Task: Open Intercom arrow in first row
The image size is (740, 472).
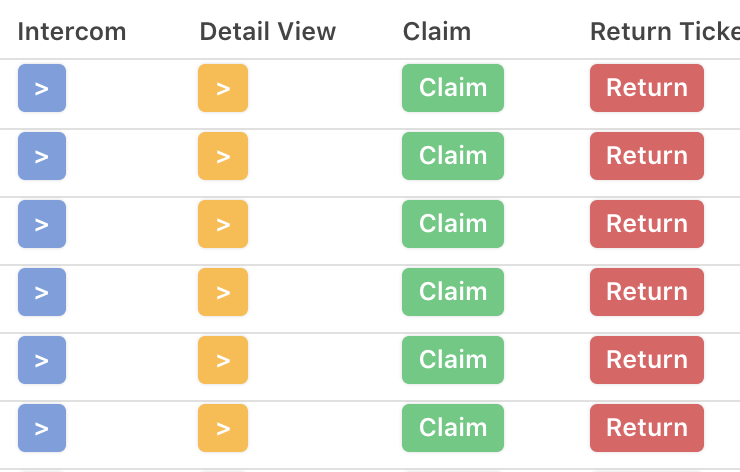Action: (x=42, y=88)
